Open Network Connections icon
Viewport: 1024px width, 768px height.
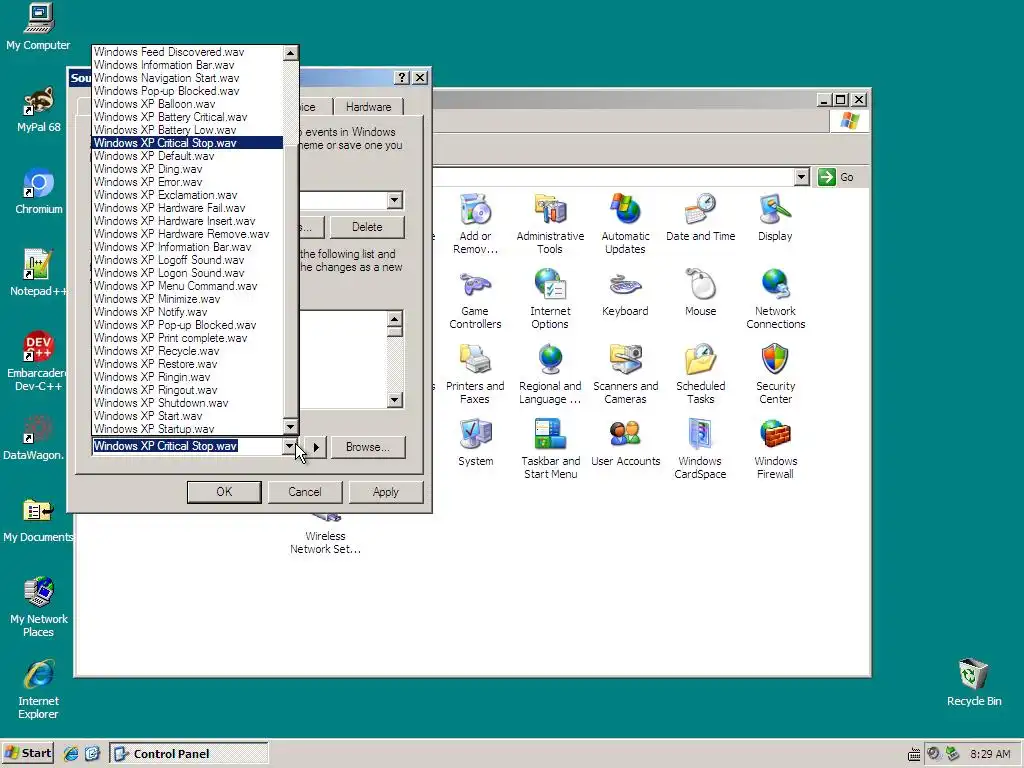tap(775, 298)
